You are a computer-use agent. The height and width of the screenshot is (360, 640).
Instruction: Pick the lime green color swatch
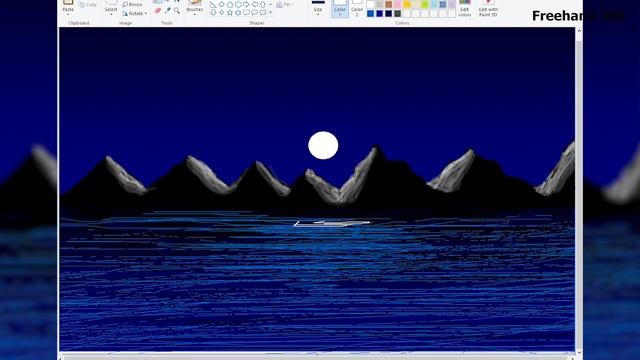pyautogui.click(x=424, y=4)
